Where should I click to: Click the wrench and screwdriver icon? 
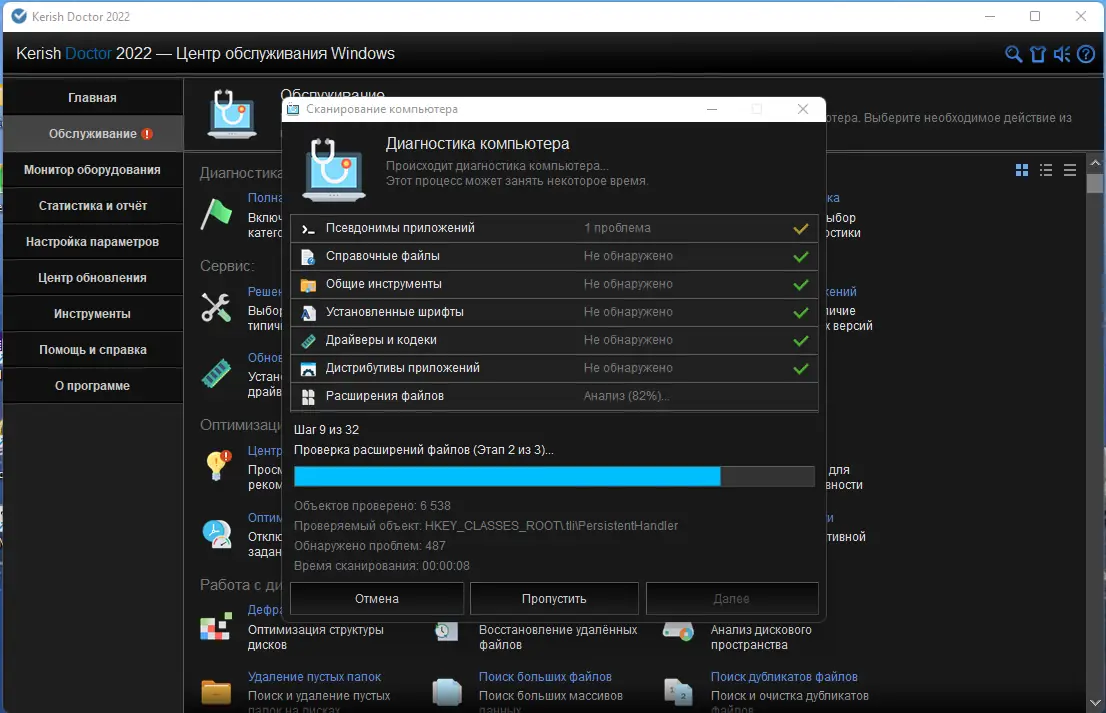coord(216,307)
